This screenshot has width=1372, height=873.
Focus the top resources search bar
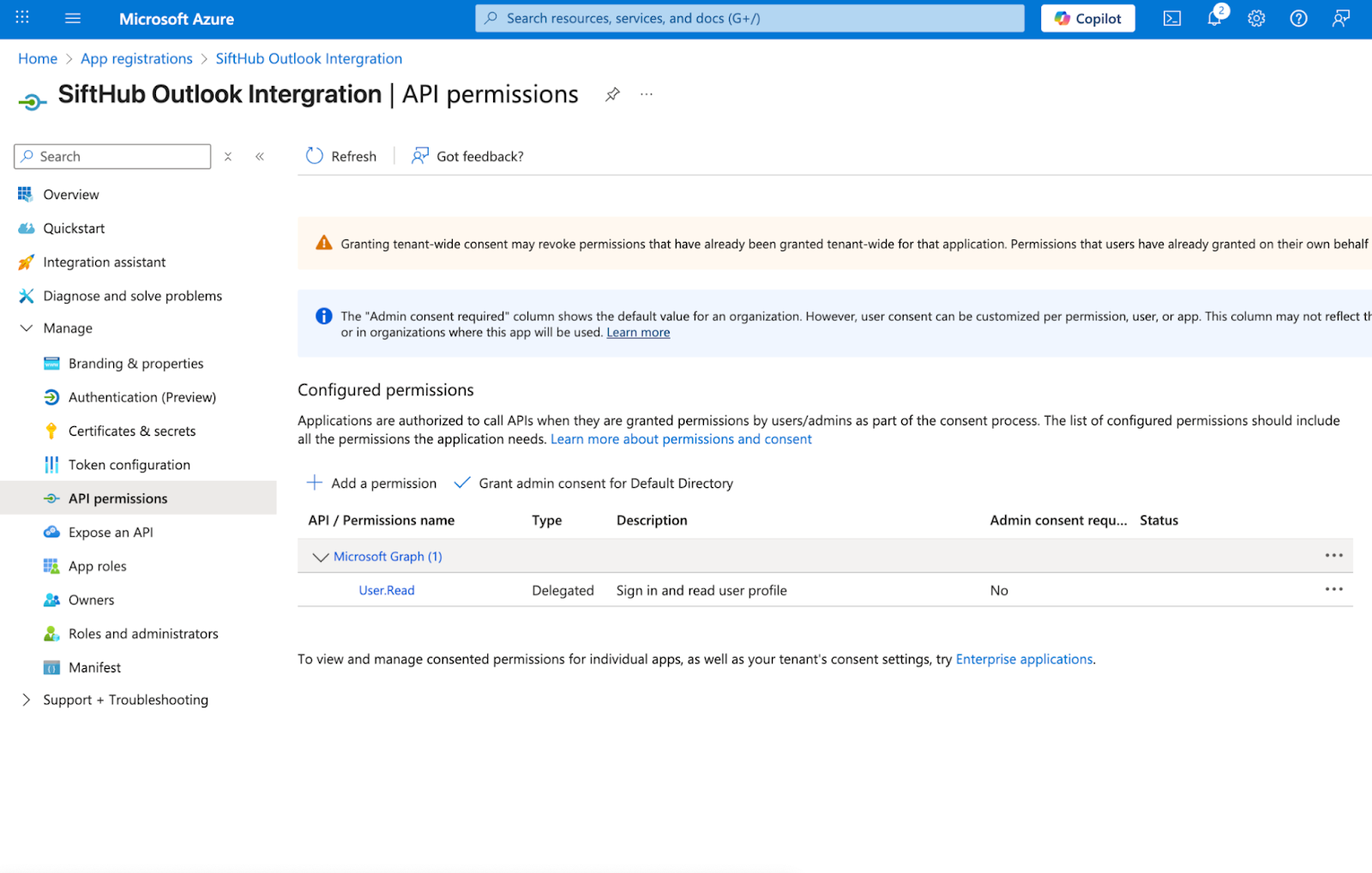pos(749,18)
